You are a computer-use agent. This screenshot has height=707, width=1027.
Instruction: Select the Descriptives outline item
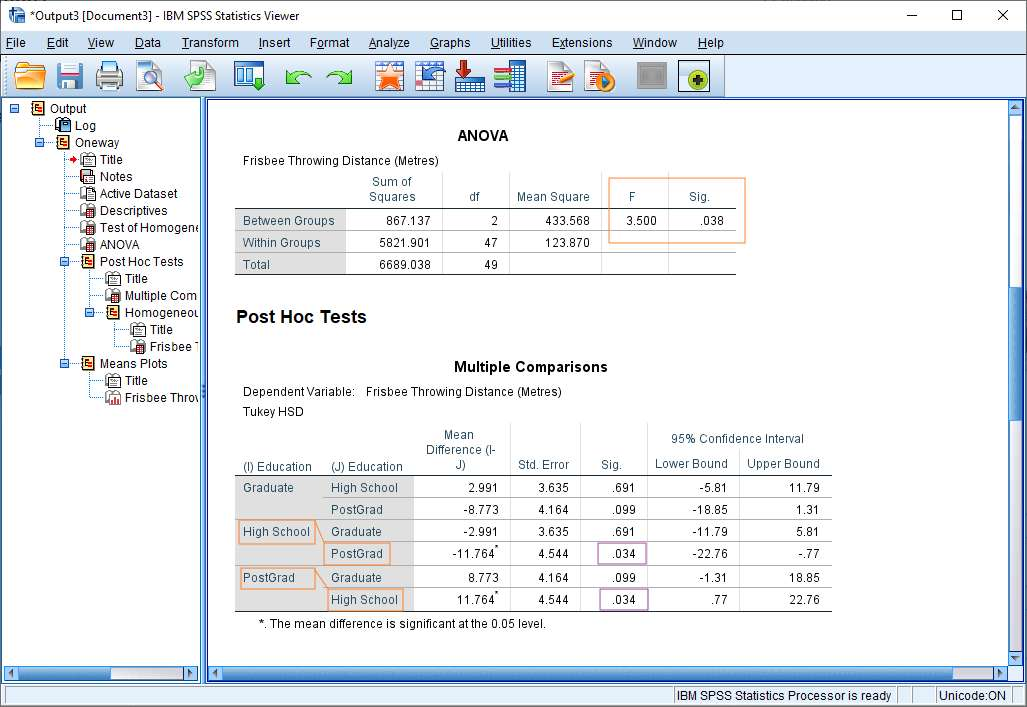click(134, 210)
